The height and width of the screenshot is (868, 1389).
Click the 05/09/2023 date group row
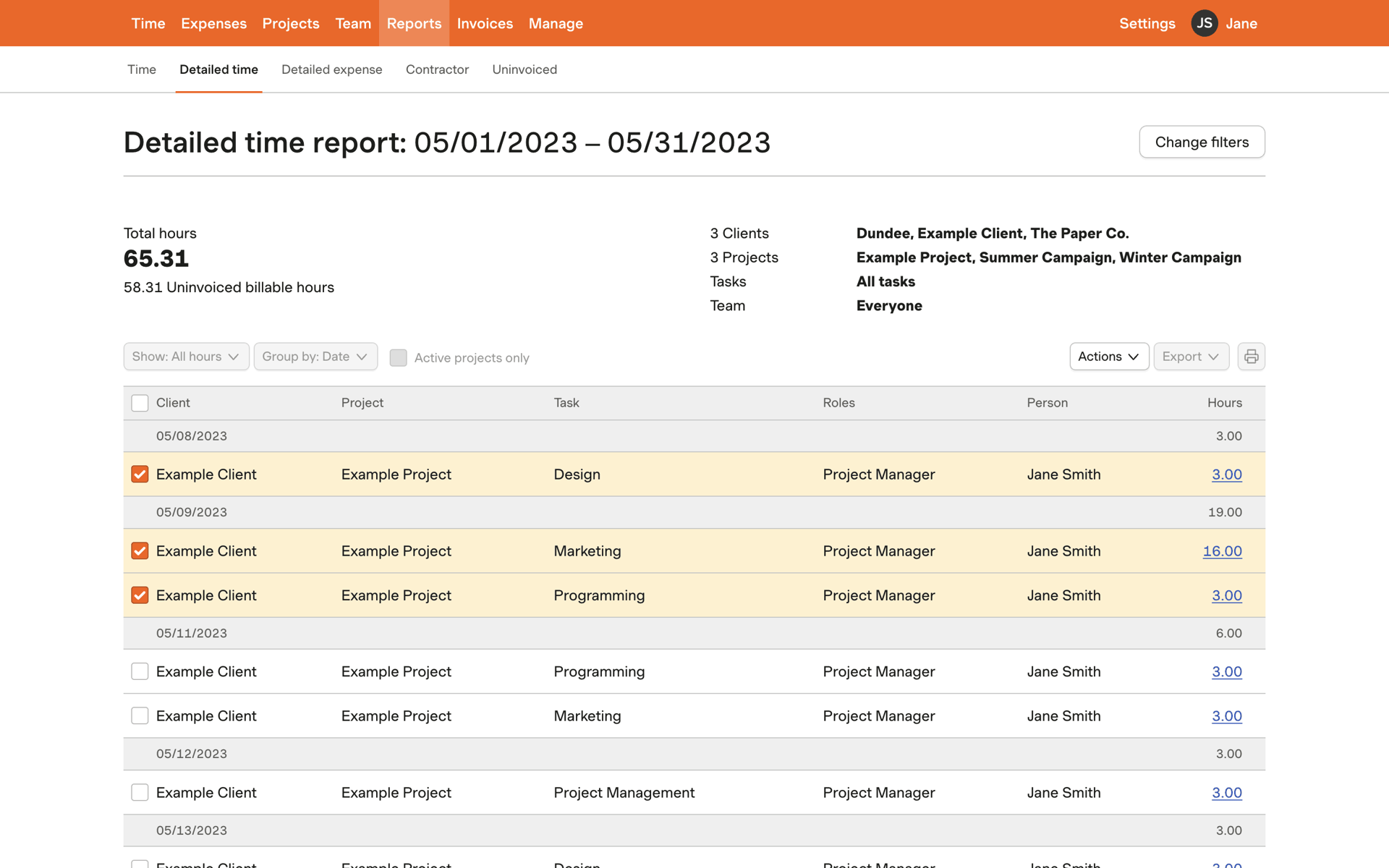click(694, 512)
